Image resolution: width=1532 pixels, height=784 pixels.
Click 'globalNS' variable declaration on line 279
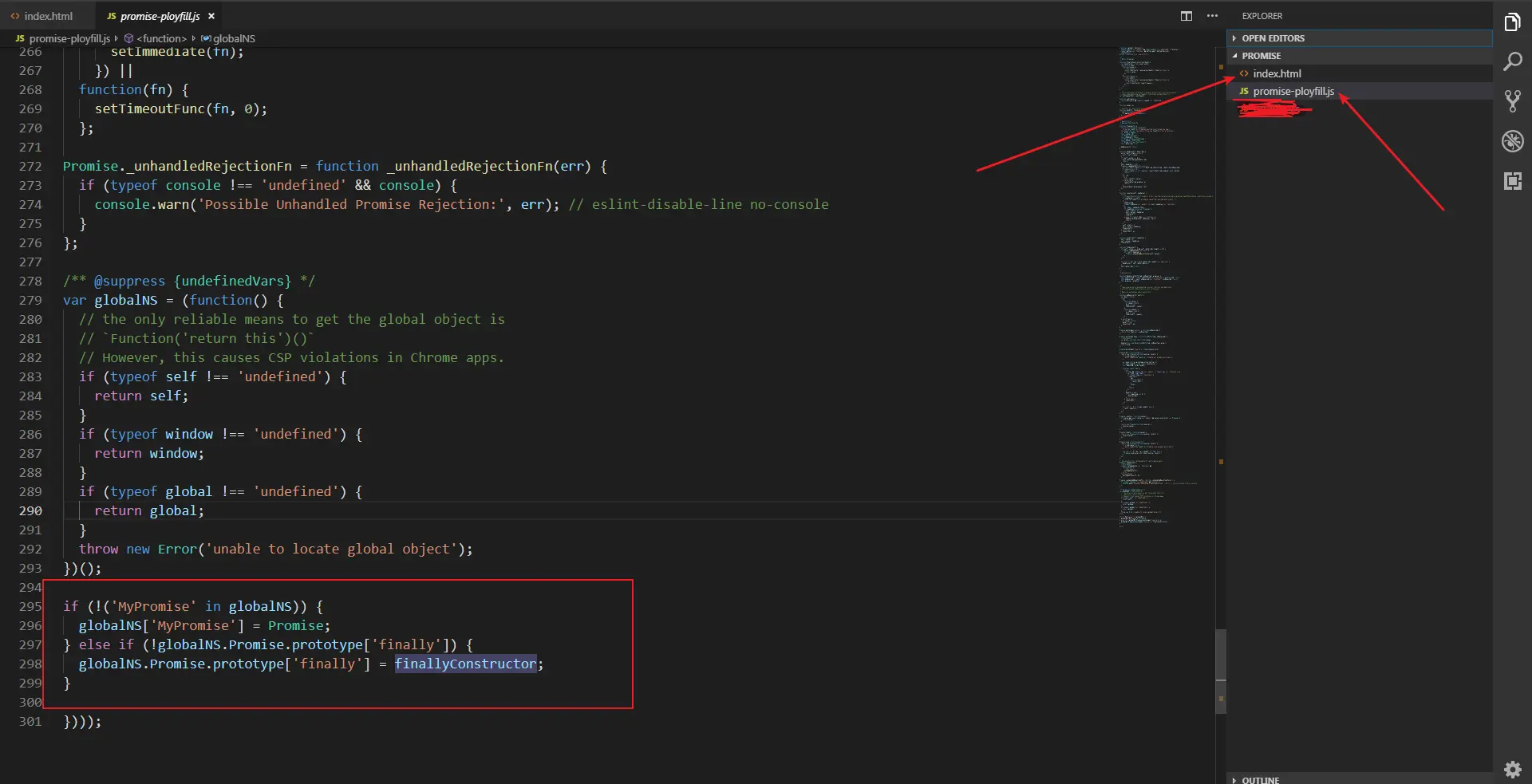point(126,300)
